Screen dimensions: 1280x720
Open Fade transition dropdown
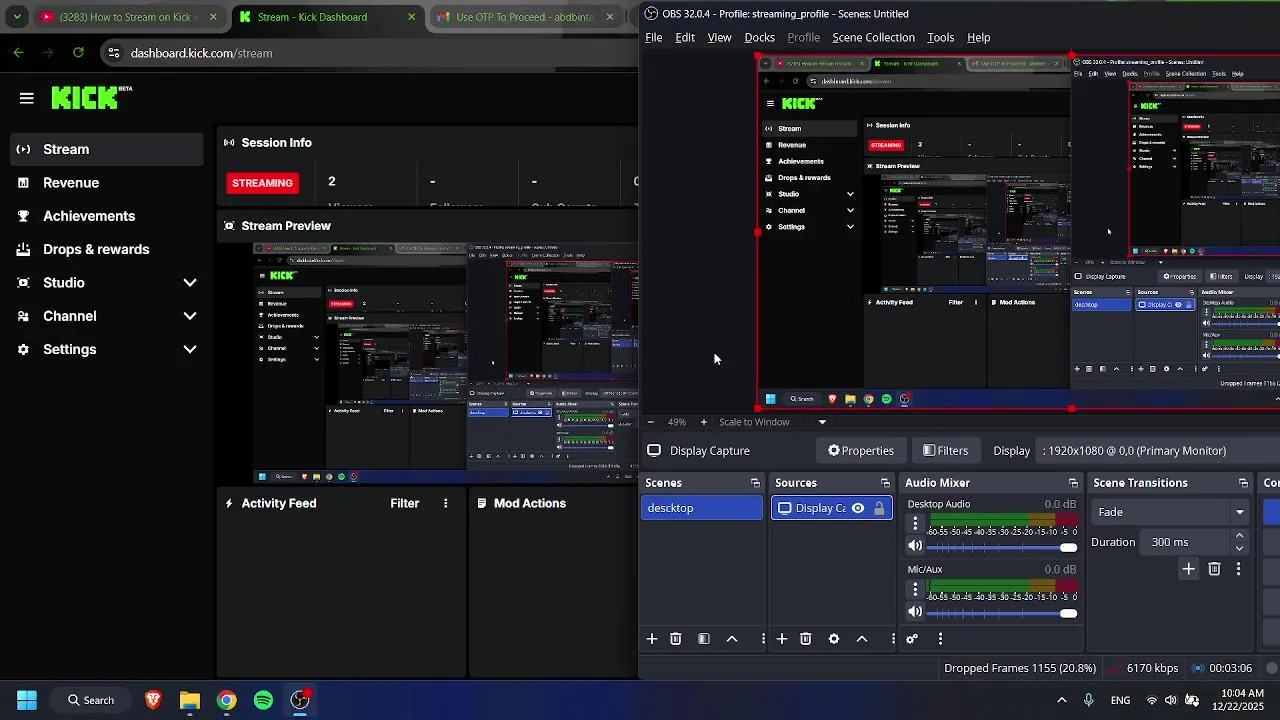tap(1170, 512)
